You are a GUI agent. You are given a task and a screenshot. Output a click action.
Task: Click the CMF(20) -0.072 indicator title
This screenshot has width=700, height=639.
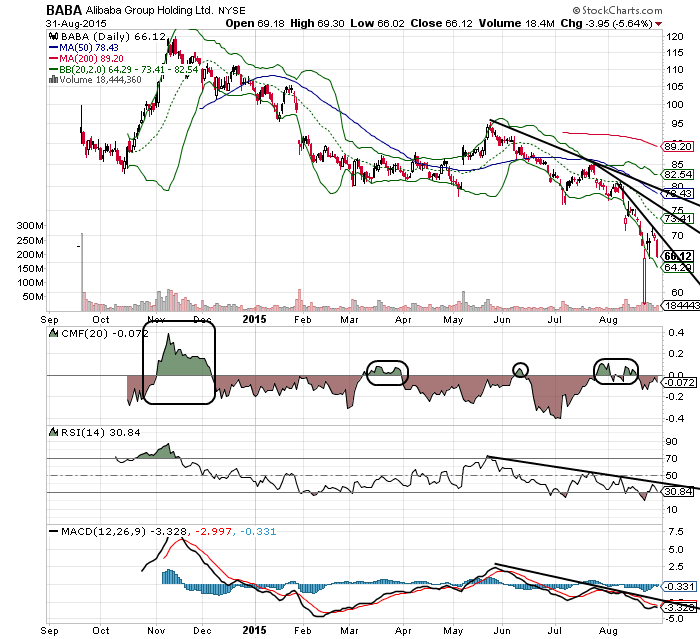(x=104, y=333)
